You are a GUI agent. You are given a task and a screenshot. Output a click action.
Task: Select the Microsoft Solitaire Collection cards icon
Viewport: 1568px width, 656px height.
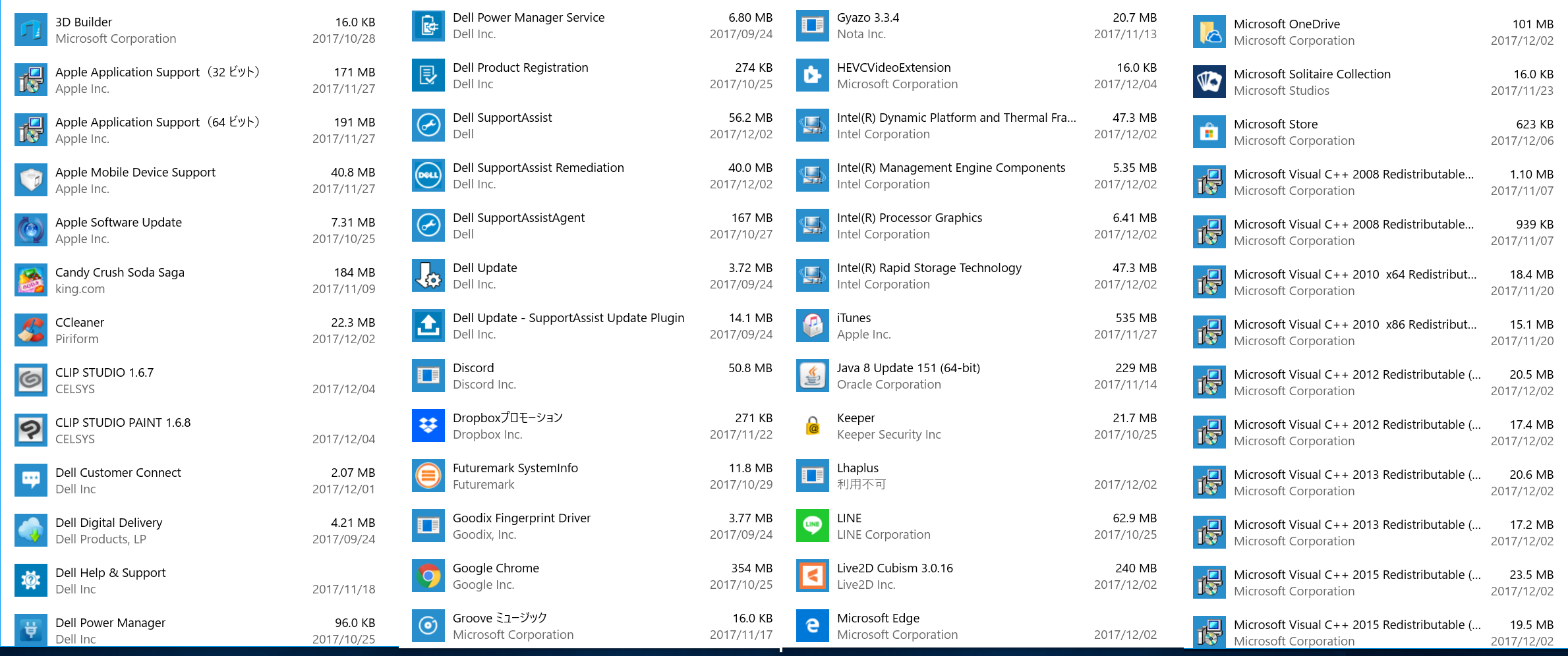pos(1209,82)
